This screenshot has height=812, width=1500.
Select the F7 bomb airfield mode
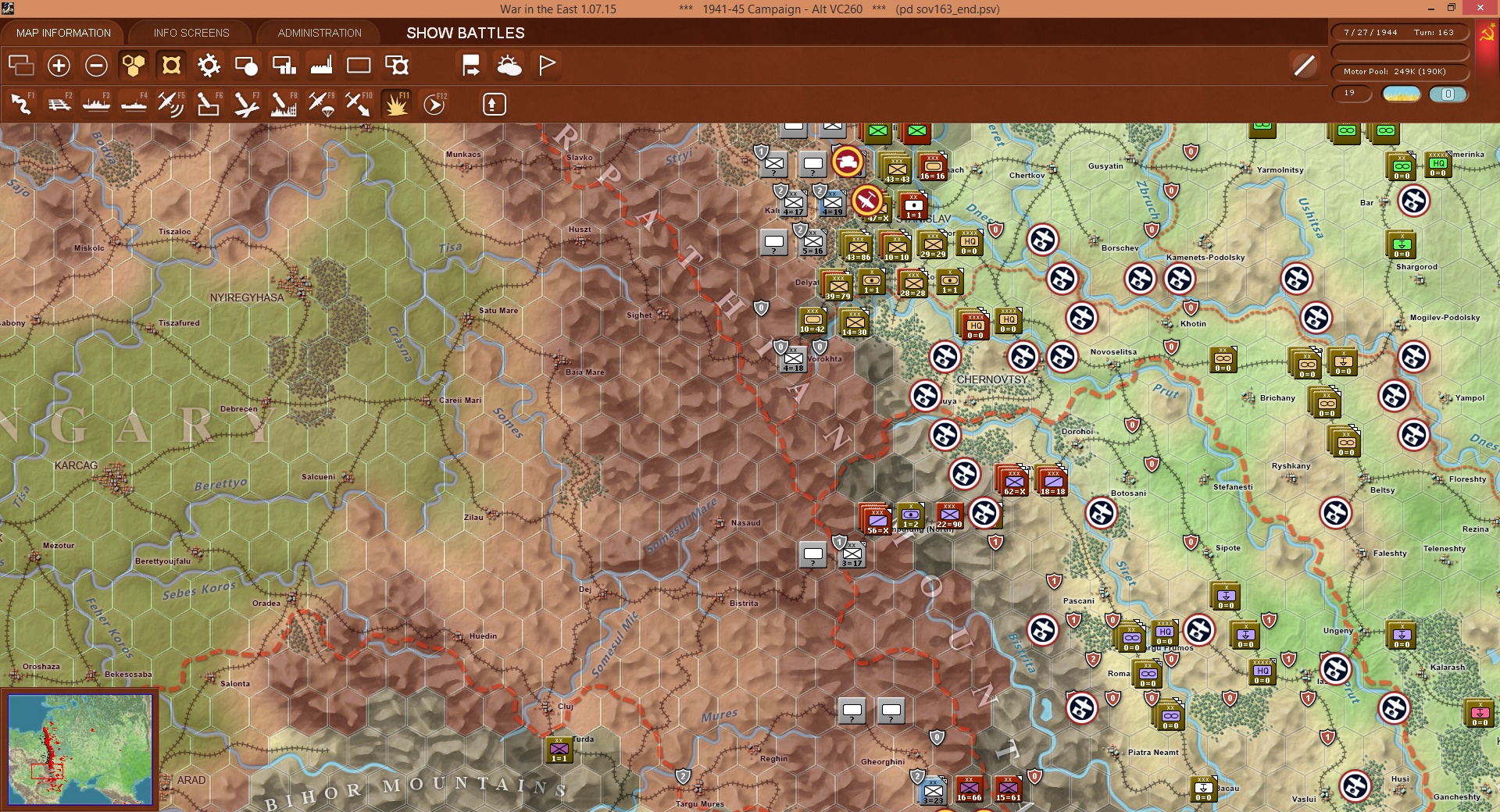246,104
